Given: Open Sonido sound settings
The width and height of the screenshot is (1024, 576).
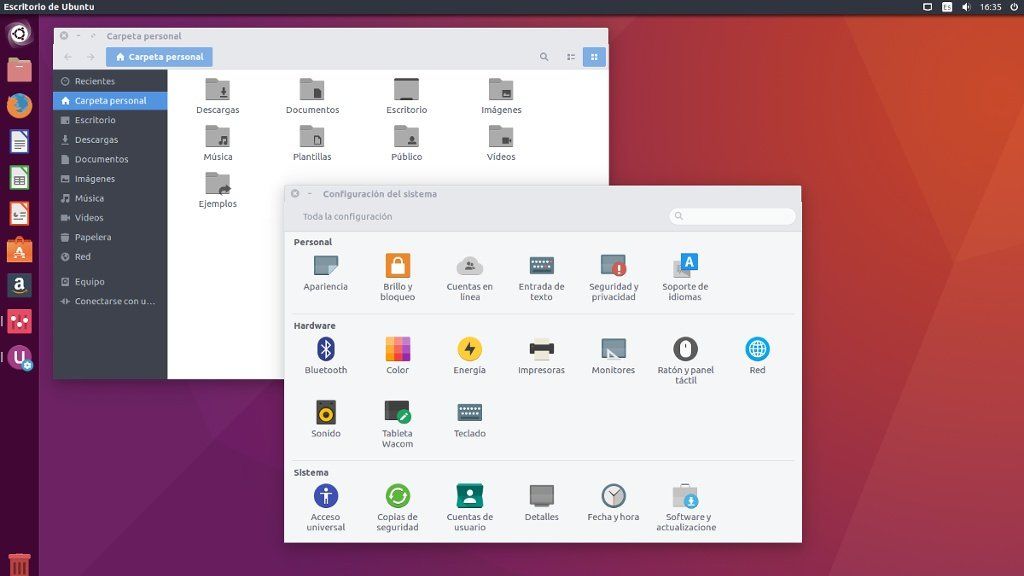Looking at the screenshot, I should [325, 413].
